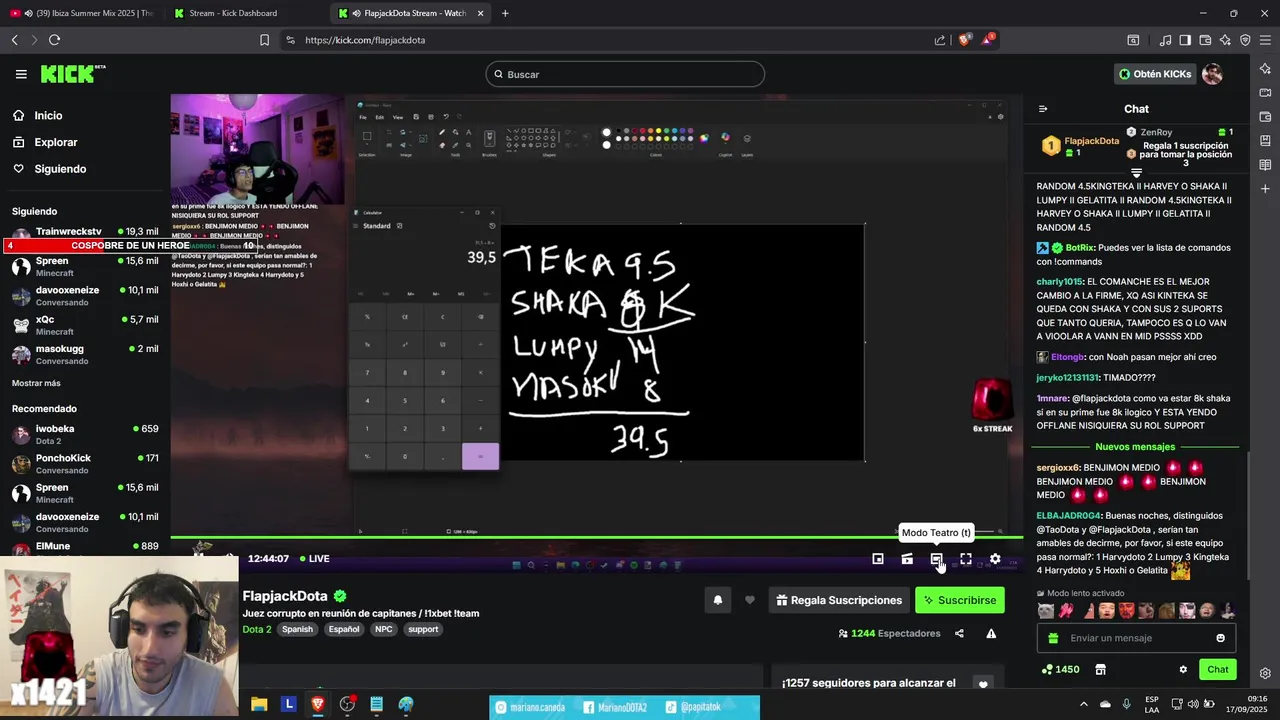This screenshot has height=720, width=1280.
Task: Click the 1450 channel points balance
Action: tap(1060, 669)
